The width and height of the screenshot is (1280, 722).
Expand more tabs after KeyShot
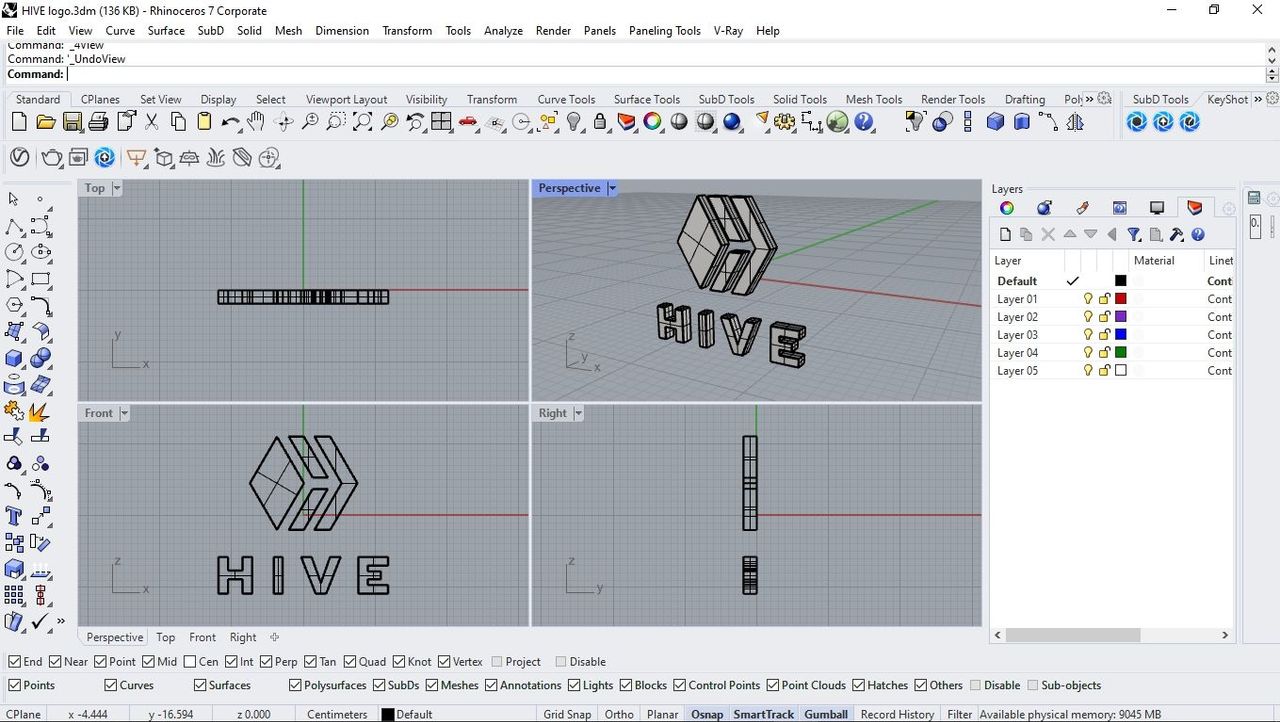[x=1258, y=99]
